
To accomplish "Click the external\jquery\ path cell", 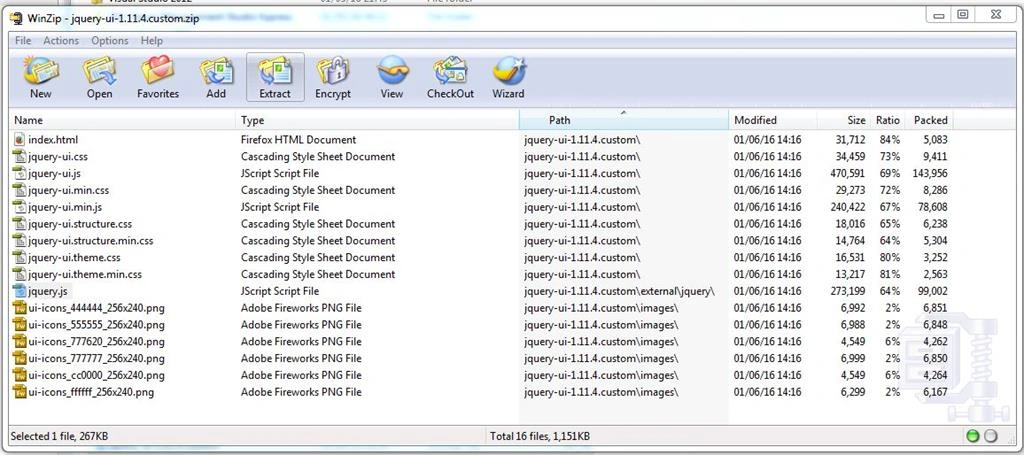I will click(x=619, y=291).
